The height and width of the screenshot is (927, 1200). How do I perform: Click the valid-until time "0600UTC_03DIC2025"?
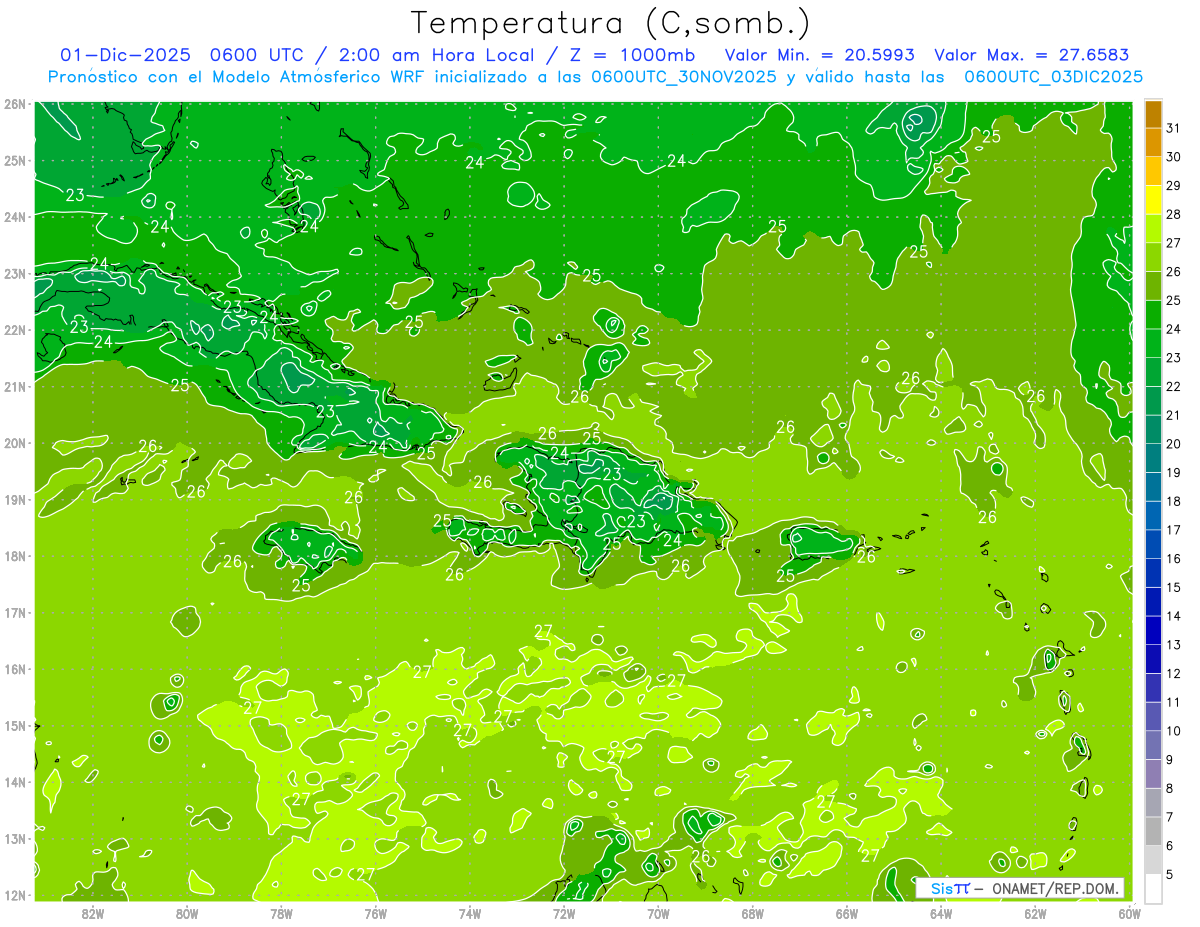tap(1053, 77)
